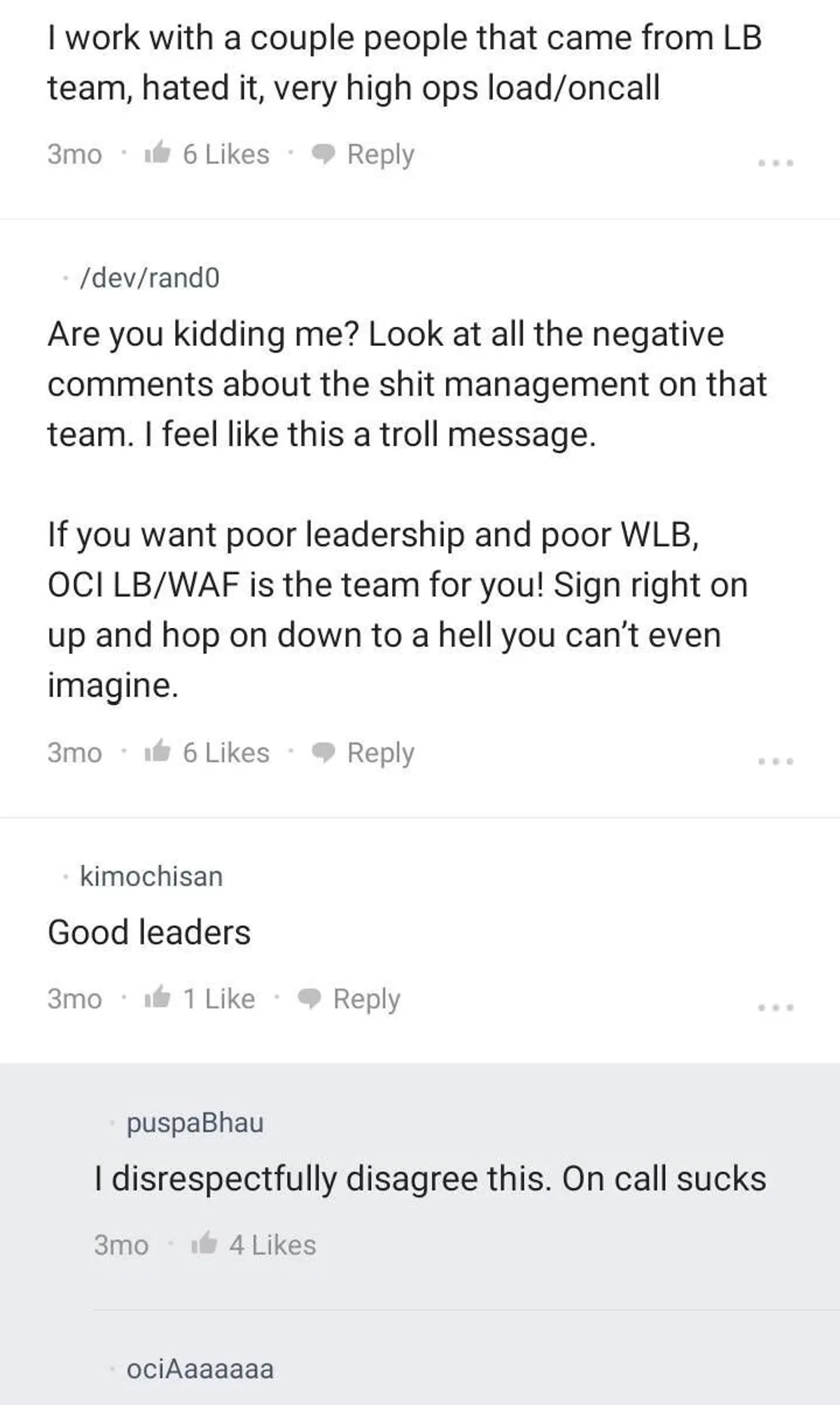Like the comment about high ops load/oncall

pyautogui.click(x=157, y=155)
